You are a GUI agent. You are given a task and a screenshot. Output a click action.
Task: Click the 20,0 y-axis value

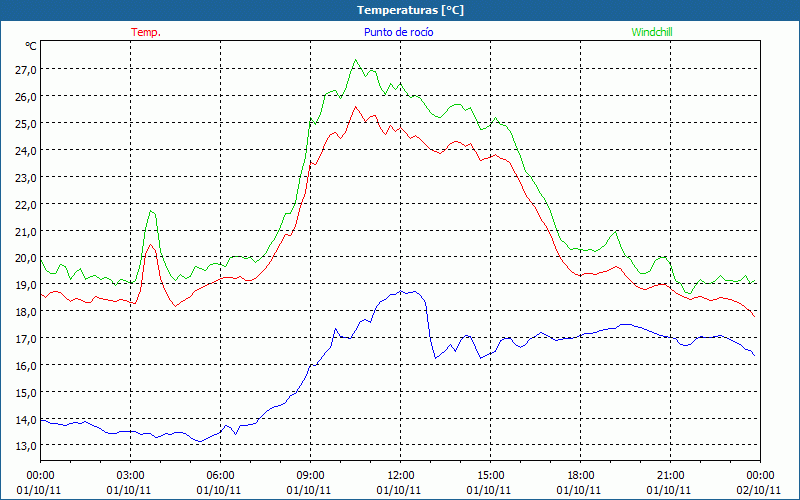[26, 259]
